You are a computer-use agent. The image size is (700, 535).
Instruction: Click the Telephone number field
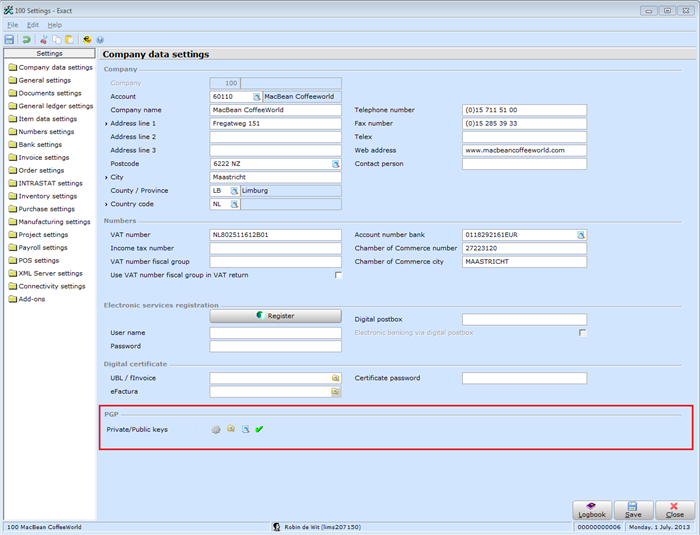coord(524,110)
